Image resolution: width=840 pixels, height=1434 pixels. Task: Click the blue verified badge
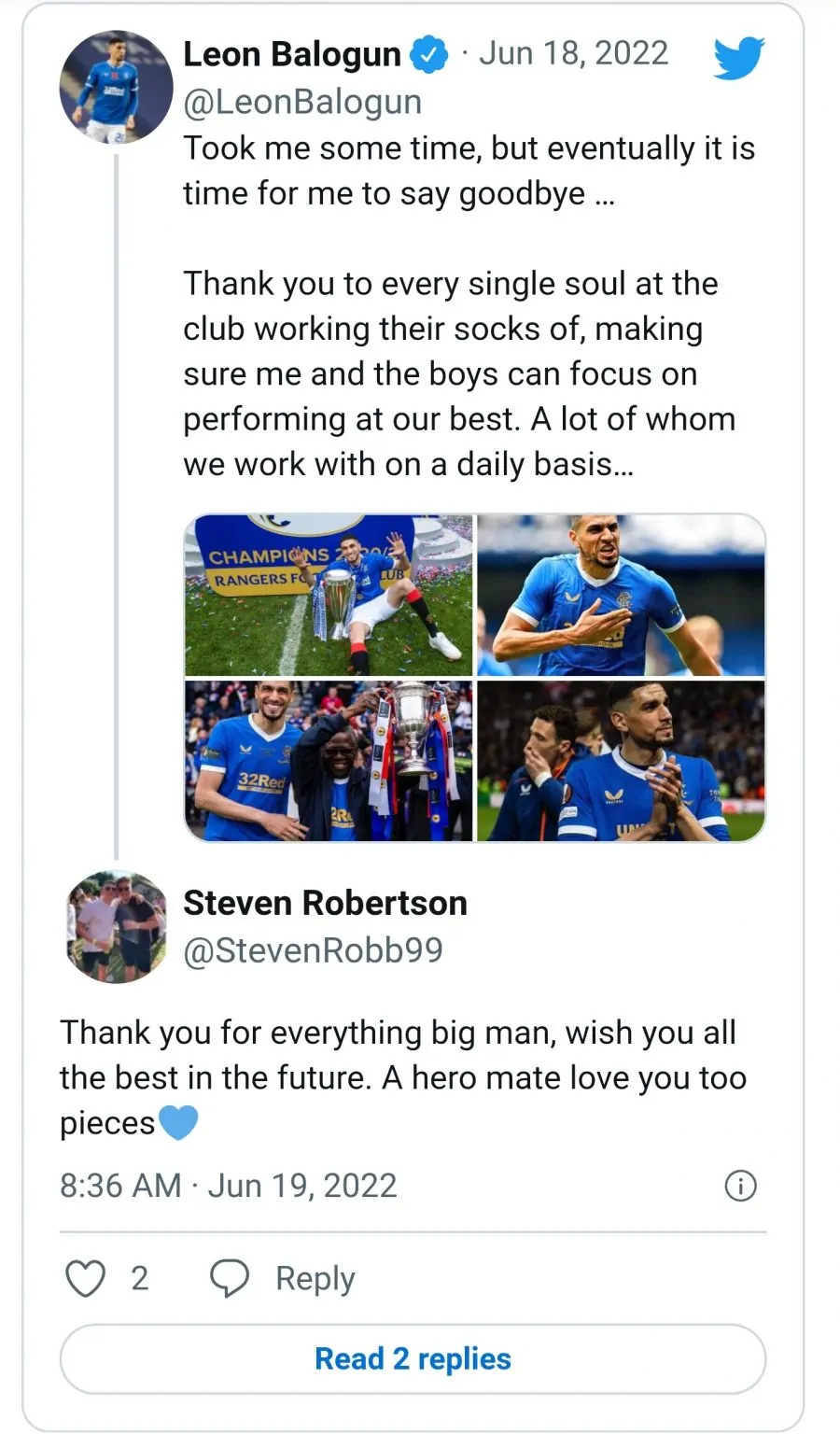coord(429,55)
